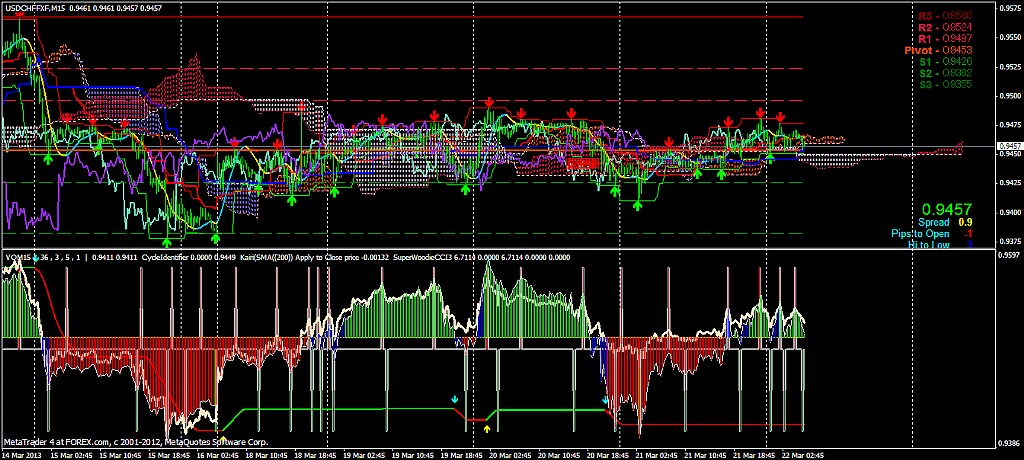Click the yellow up arrow in the indicator window
The height and width of the screenshot is (460, 1024).
tap(487, 428)
